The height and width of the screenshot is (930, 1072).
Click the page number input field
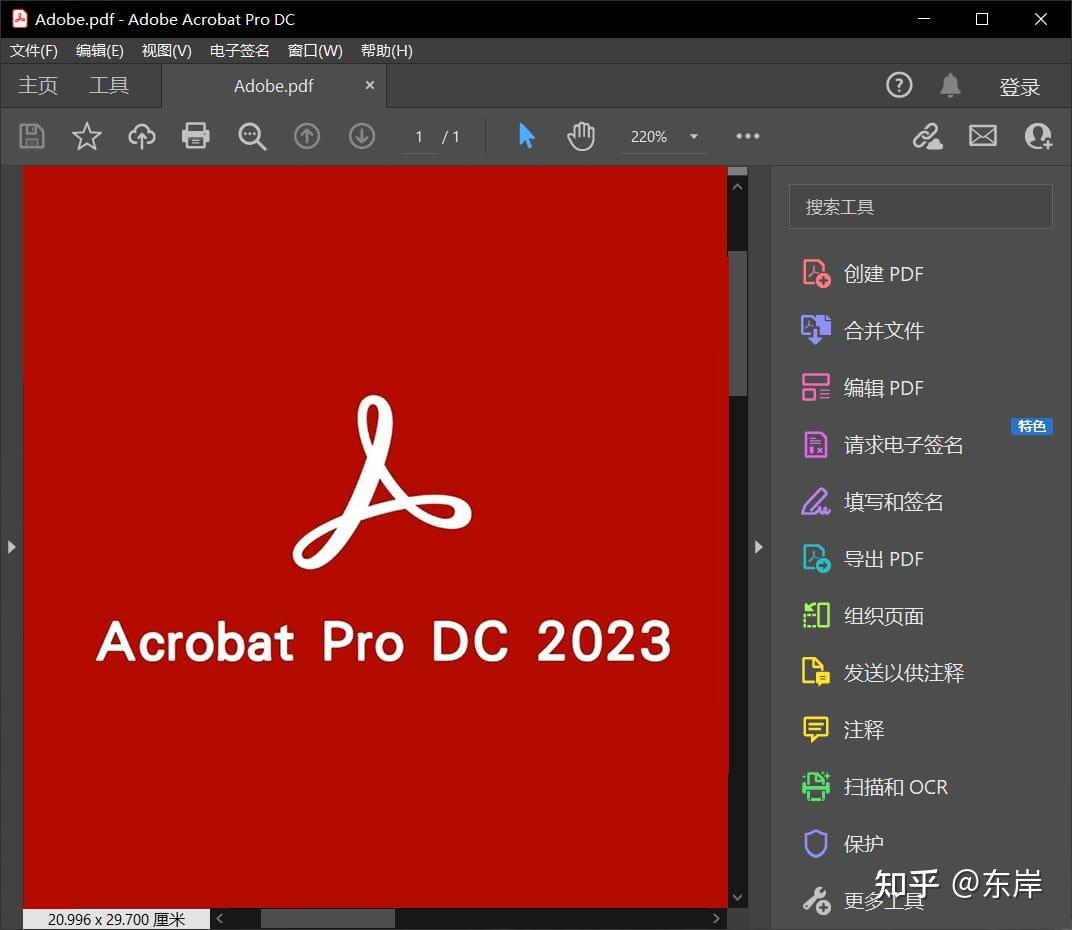pos(418,136)
